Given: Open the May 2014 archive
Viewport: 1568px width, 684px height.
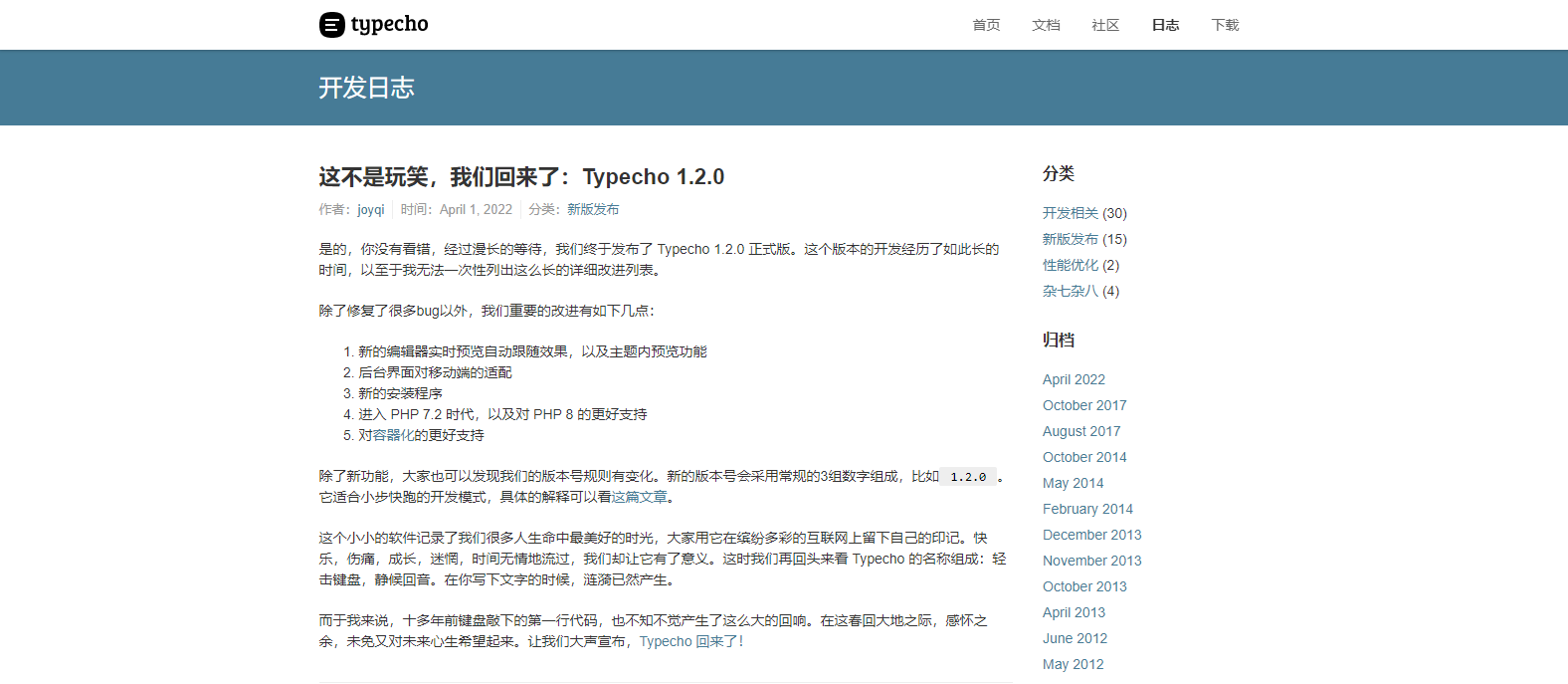Looking at the screenshot, I should pos(1073,483).
